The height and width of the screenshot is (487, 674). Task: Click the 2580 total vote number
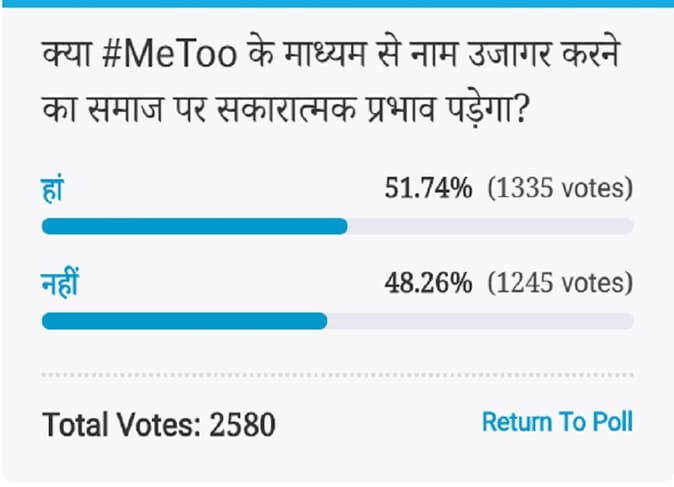click(242, 425)
